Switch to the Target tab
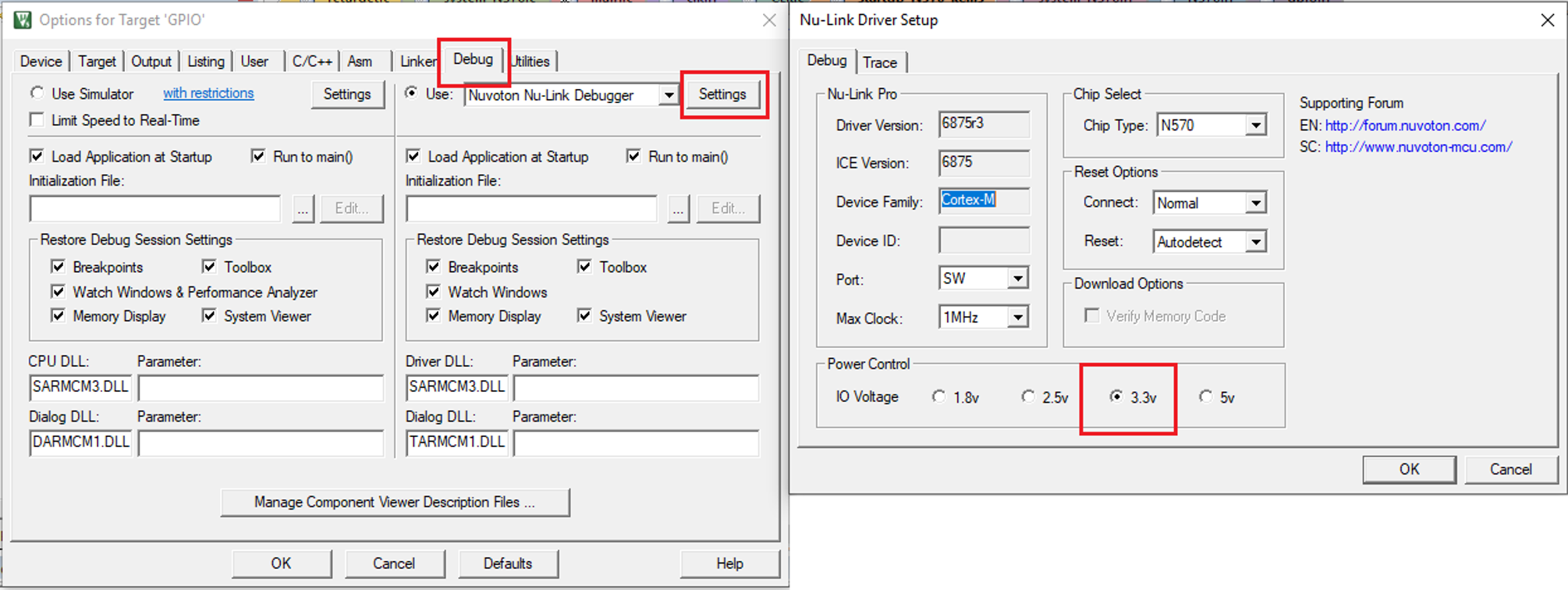Image resolution: width=1568 pixels, height=590 pixels. [97, 61]
